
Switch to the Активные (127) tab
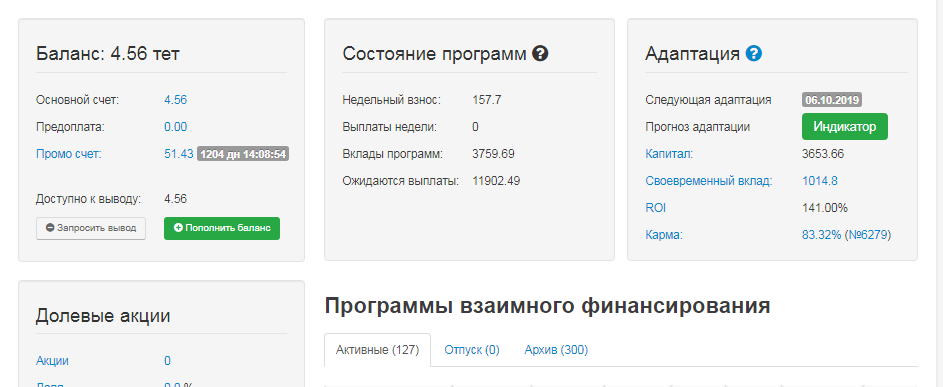tap(378, 350)
